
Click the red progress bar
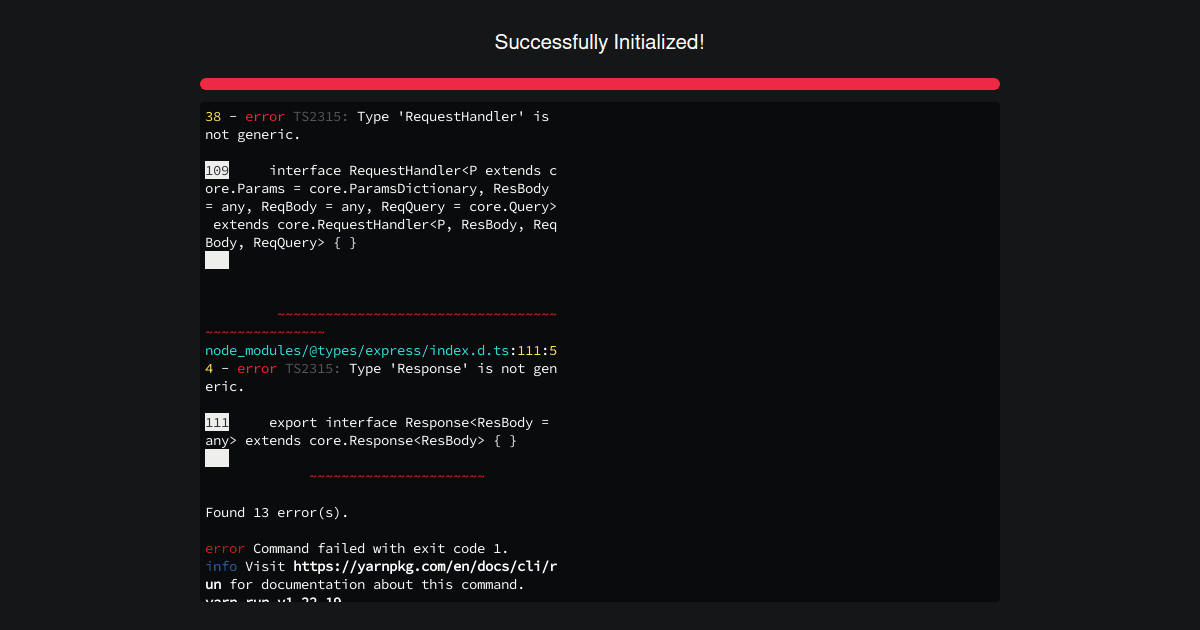point(600,83)
